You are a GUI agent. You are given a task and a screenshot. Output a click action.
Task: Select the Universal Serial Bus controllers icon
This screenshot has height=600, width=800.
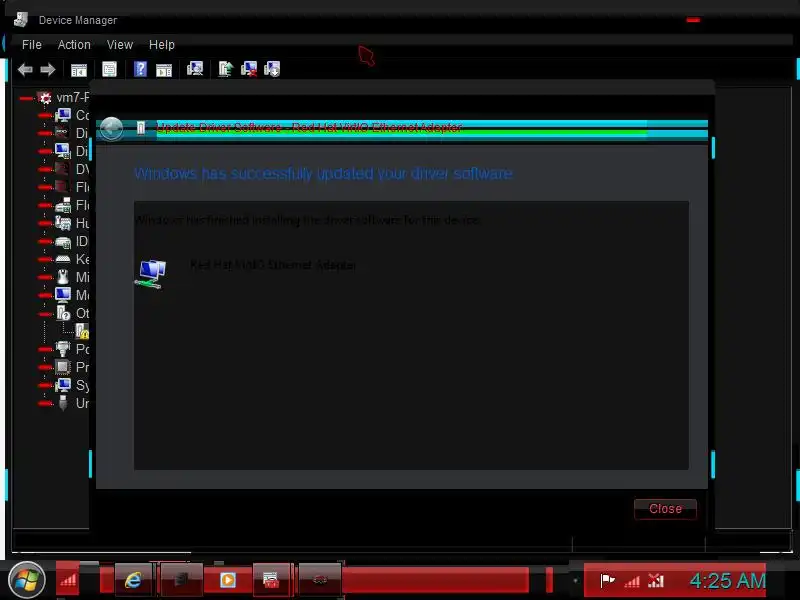tap(63, 403)
